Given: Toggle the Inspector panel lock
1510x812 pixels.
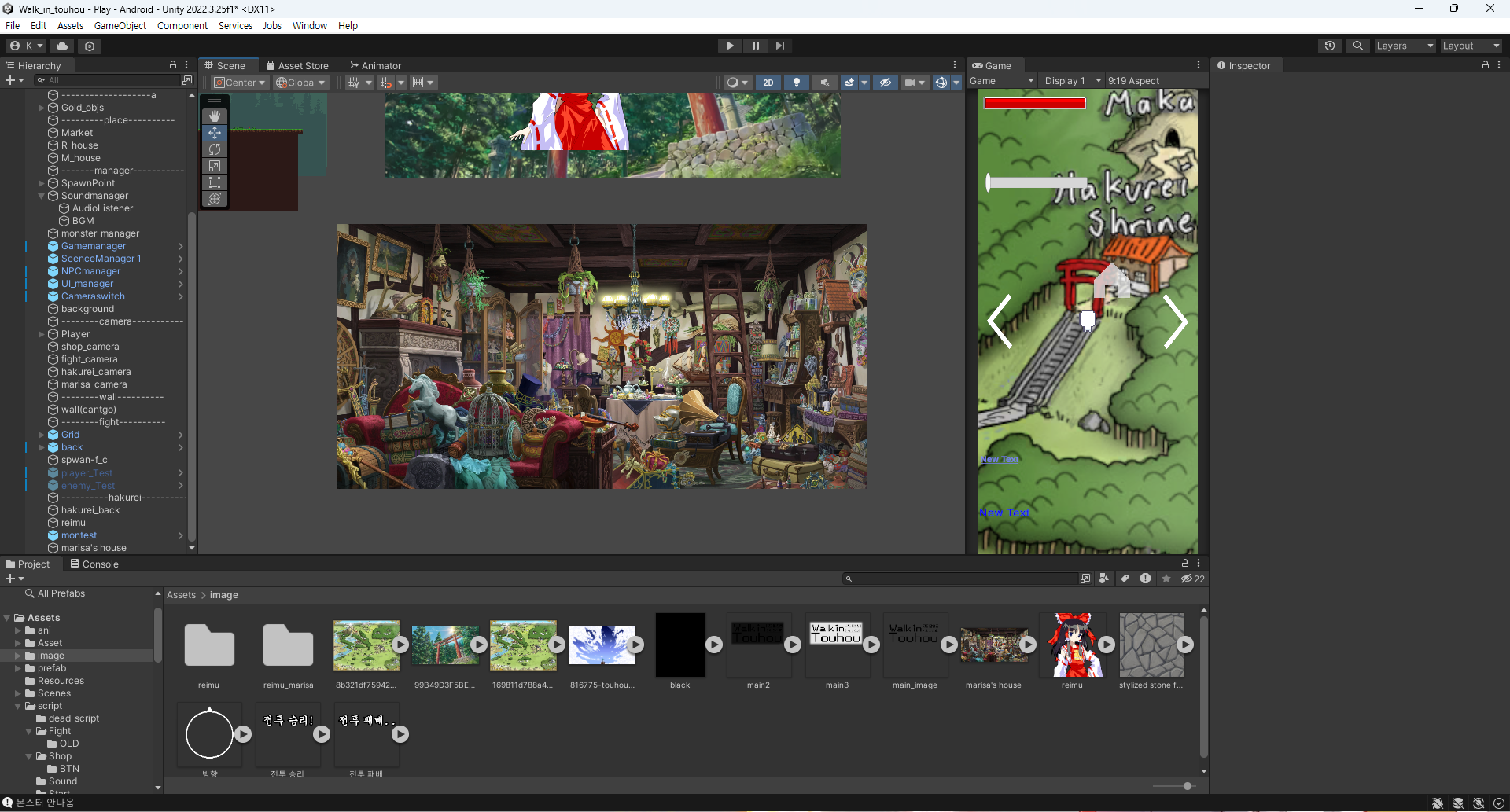Looking at the screenshot, I should point(1486,65).
